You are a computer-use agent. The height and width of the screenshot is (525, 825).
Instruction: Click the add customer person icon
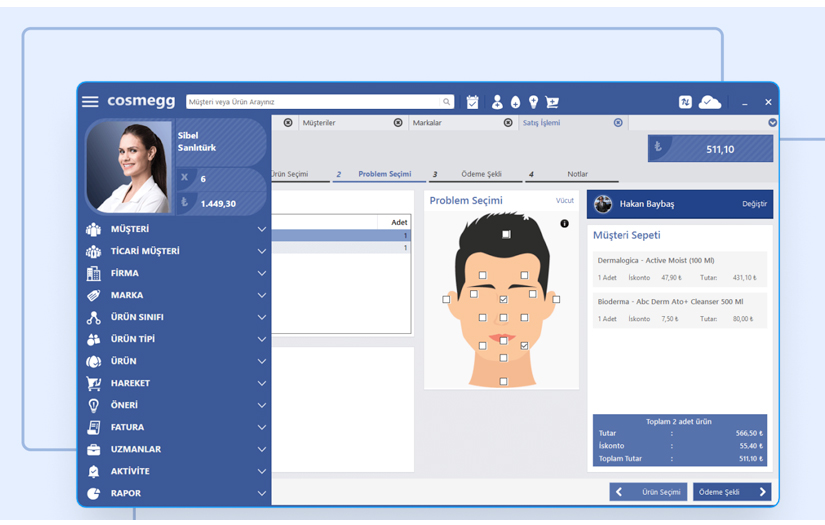click(x=497, y=102)
